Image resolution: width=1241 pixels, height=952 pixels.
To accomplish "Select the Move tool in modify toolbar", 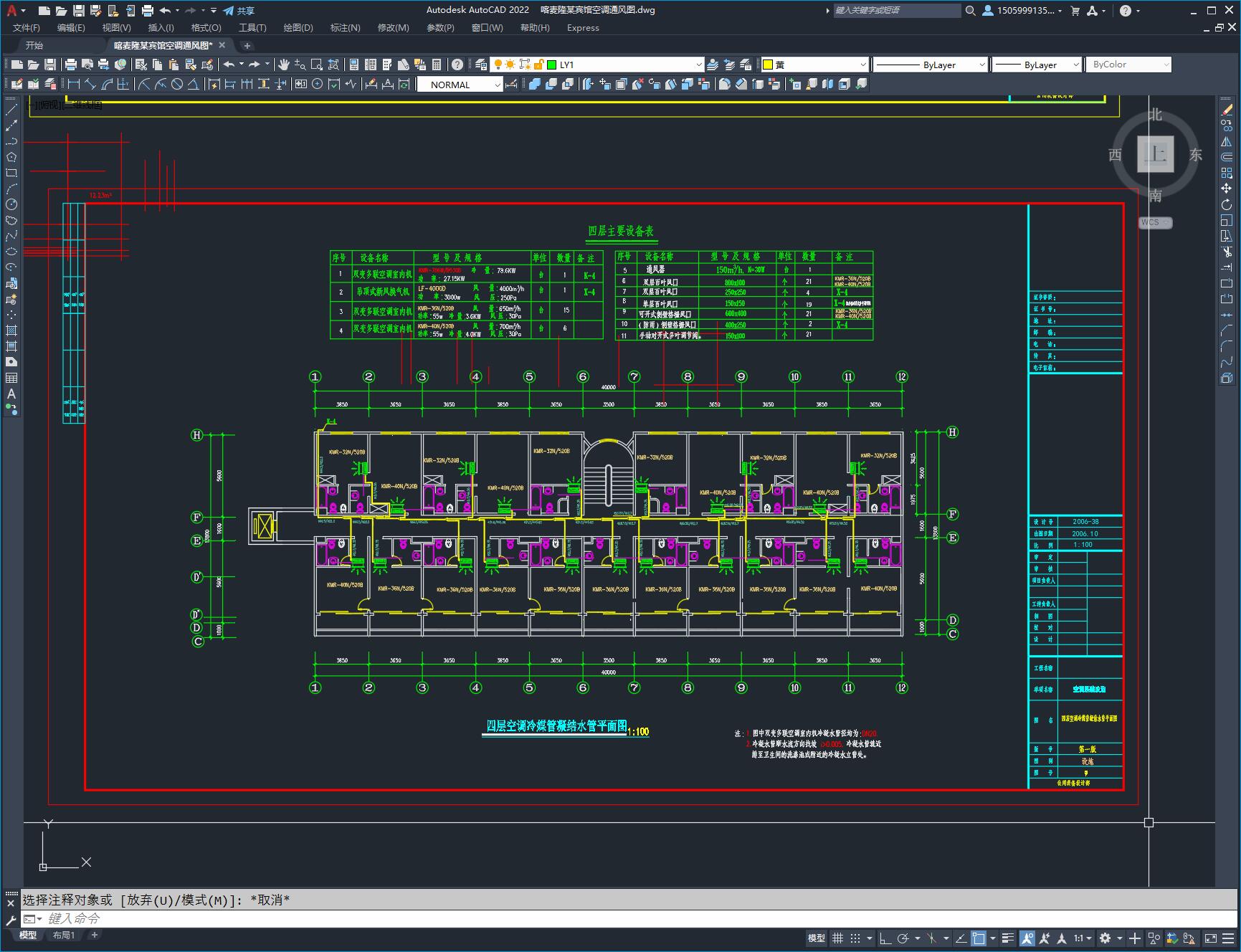I will pyautogui.click(x=1227, y=189).
